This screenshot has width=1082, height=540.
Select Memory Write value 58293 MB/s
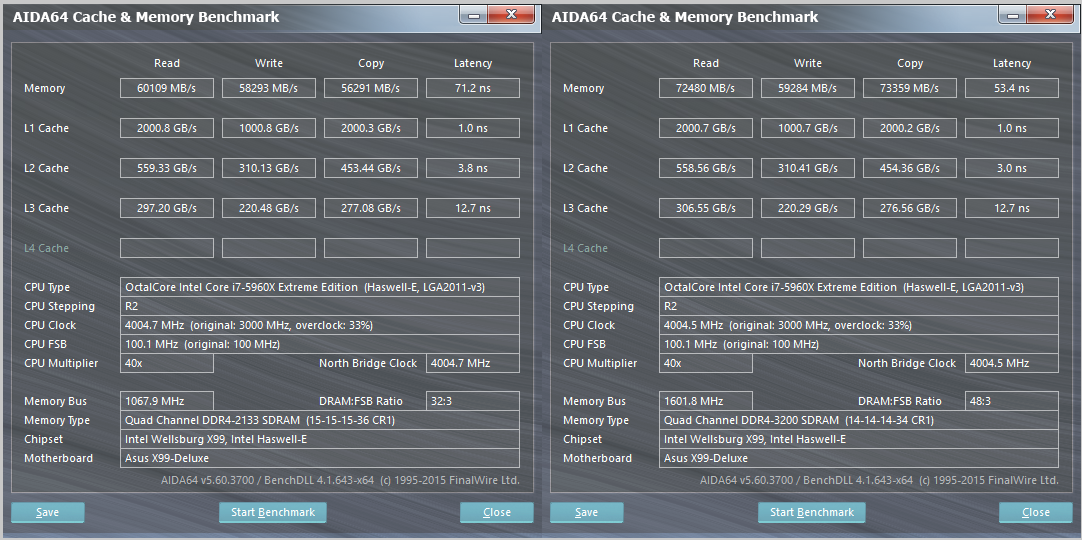click(x=269, y=88)
